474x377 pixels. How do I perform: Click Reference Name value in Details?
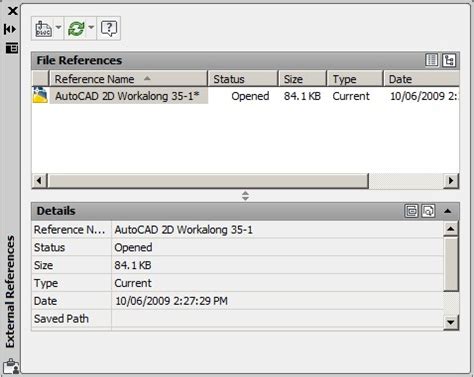184,230
